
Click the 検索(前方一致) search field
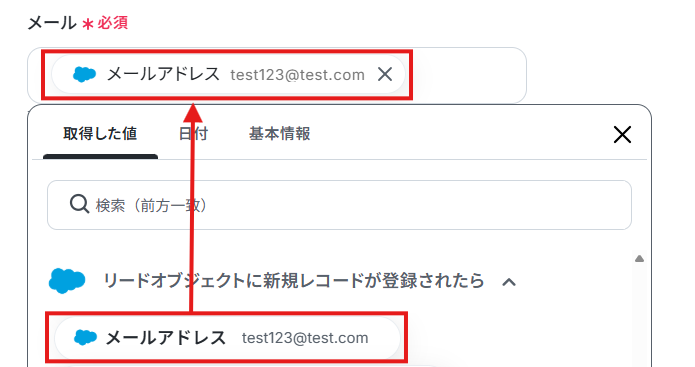[x=339, y=205]
